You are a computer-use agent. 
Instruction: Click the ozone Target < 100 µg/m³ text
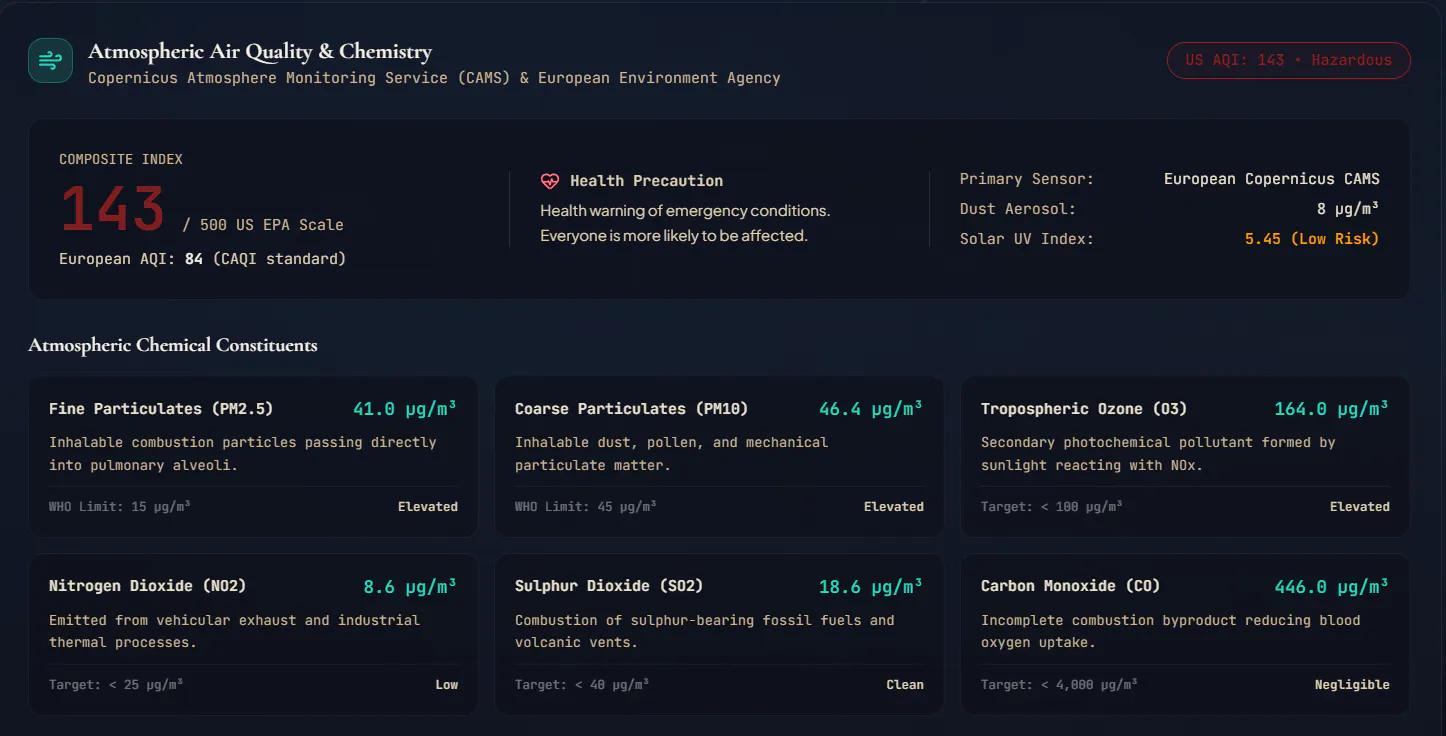pyautogui.click(x=1052, y=507)
